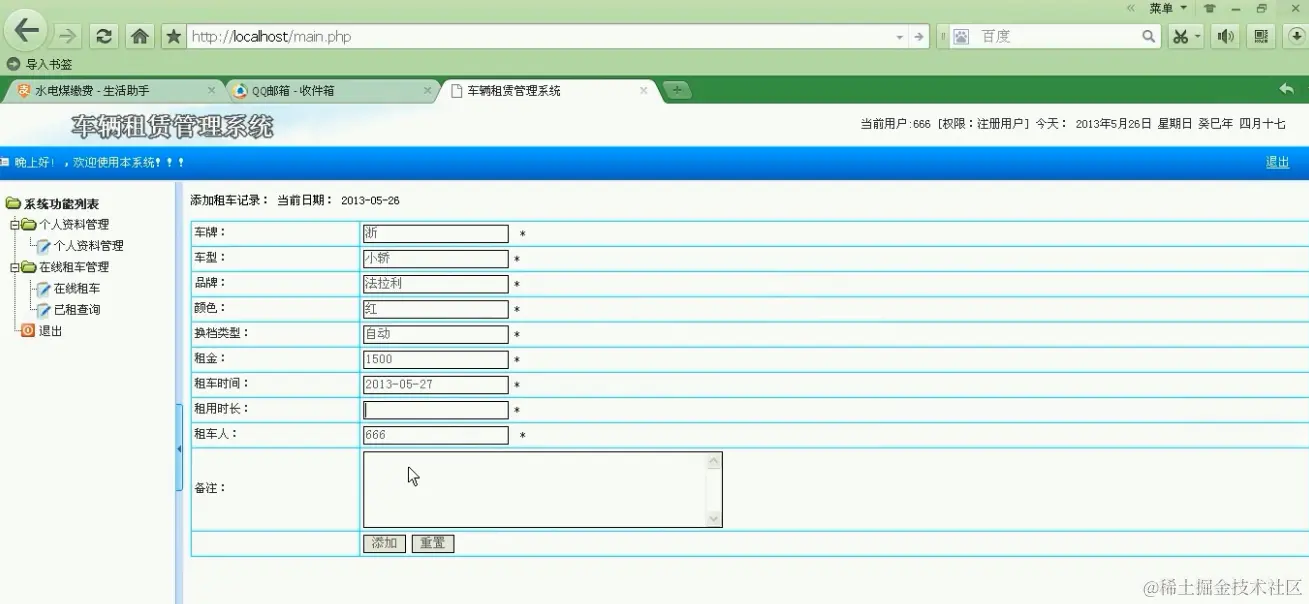Screen dimensions: 1309x604
Task: Focus the 租车时间 date input
Action: [x=436, y=385]
